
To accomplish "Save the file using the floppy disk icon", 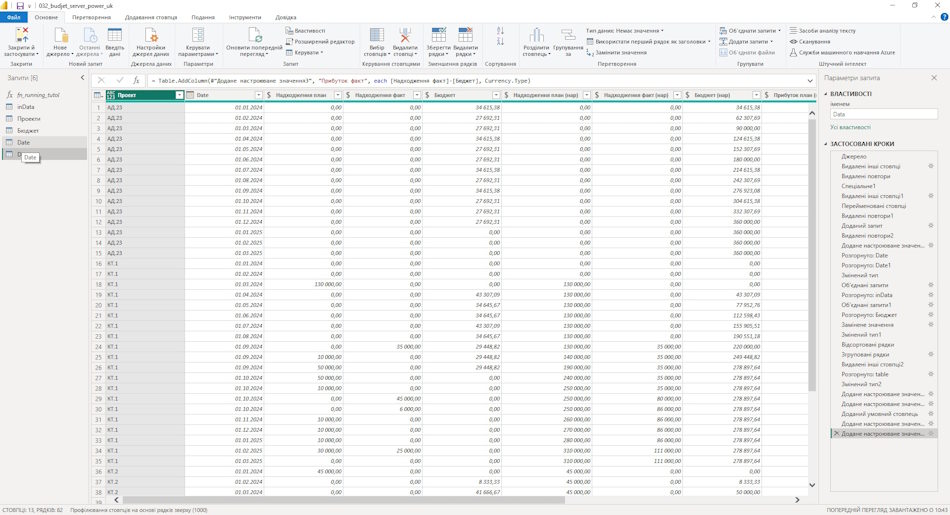I will click(x=20, y=5).
